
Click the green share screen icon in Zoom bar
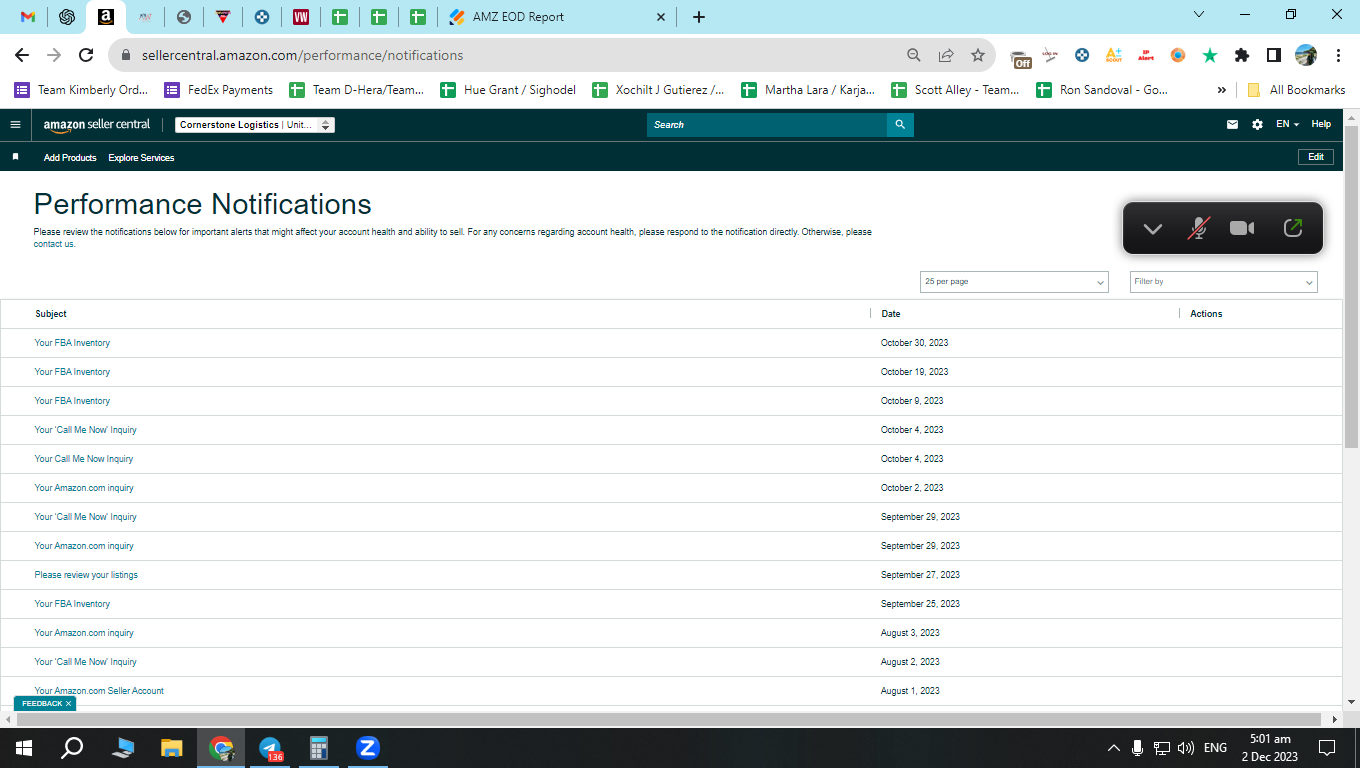click(1293, 228)
